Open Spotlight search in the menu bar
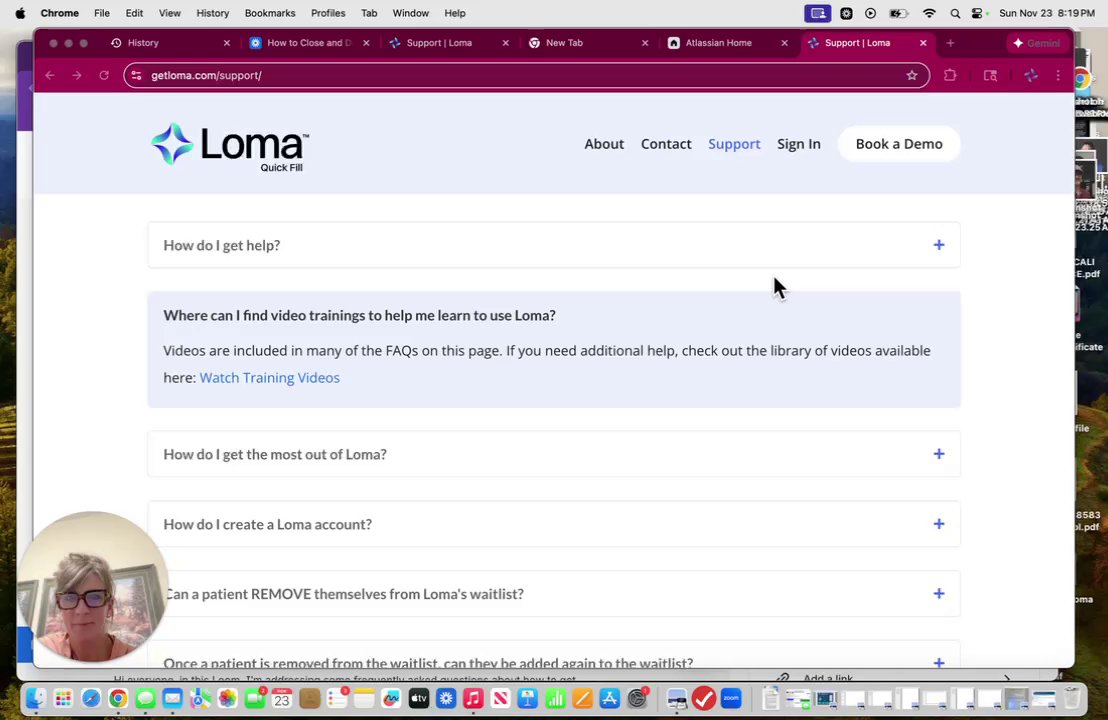 tap(955, 13)
